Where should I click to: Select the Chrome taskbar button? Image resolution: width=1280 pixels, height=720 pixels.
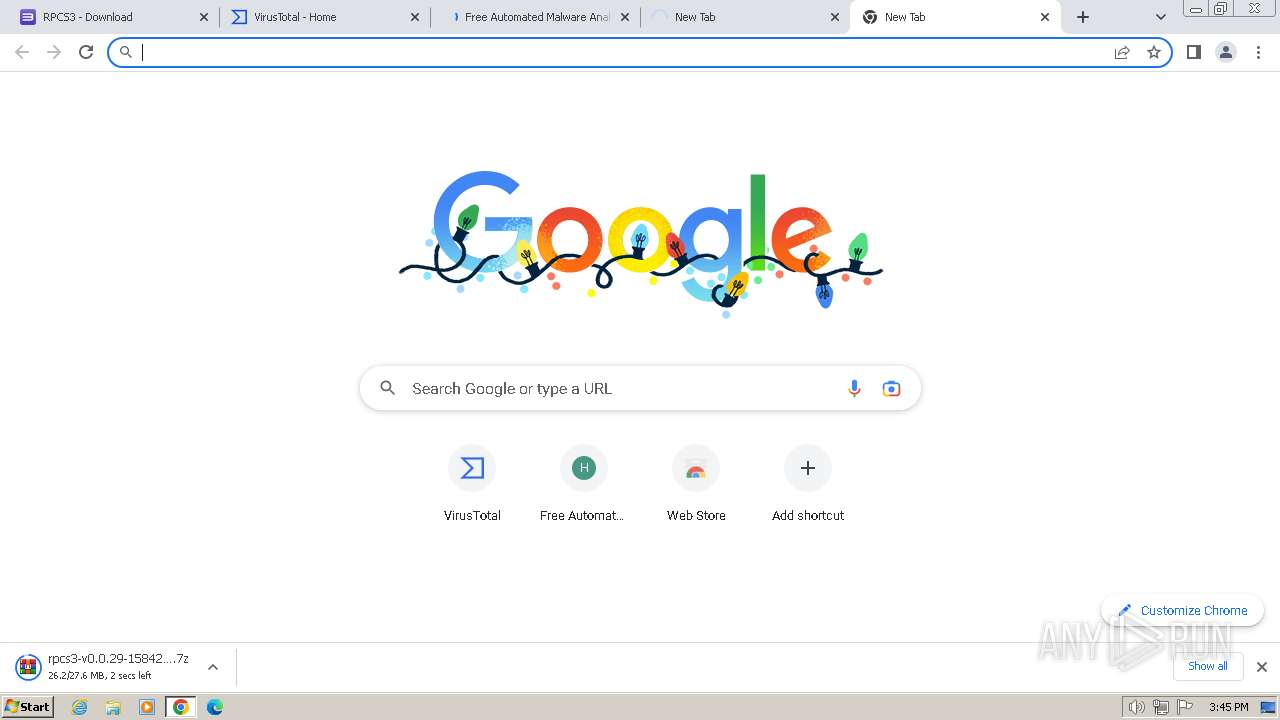pos(180,707)
